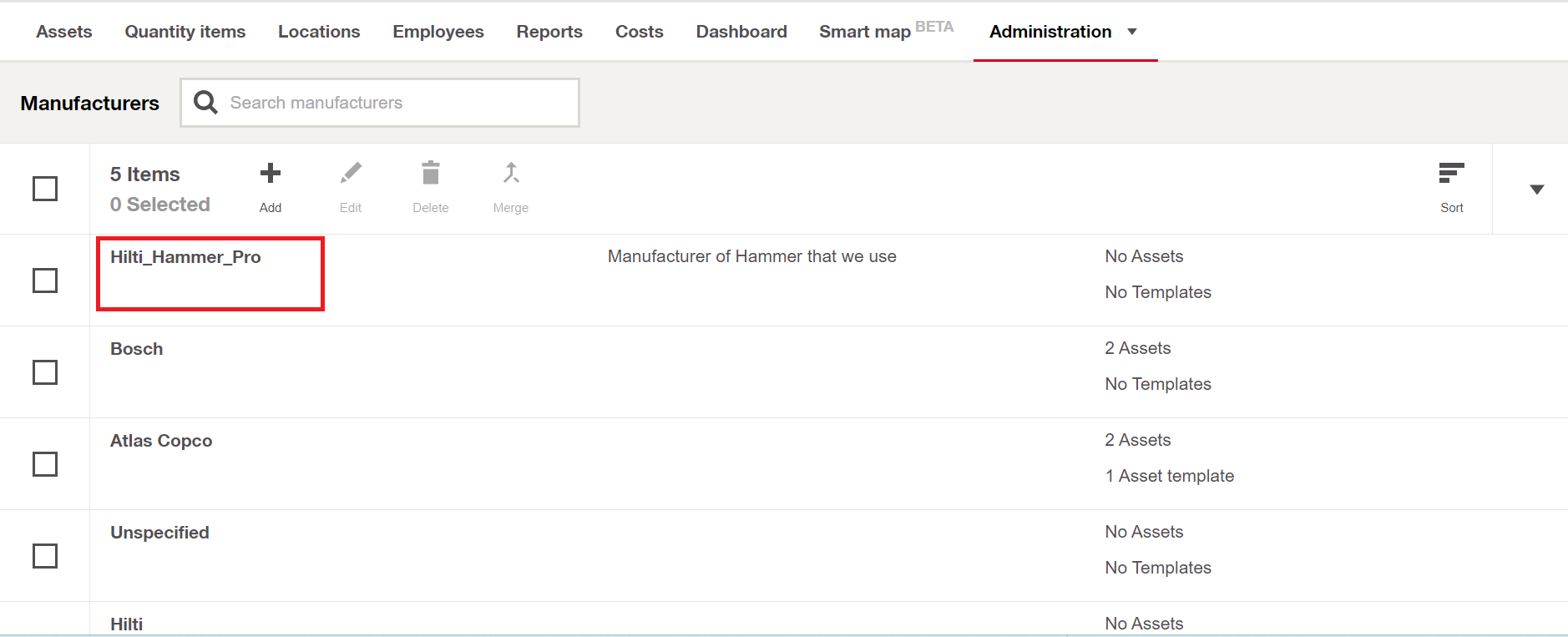The image size is (1568, 637).
Task: Click the Merge icon
Action: tap(511, 173)
